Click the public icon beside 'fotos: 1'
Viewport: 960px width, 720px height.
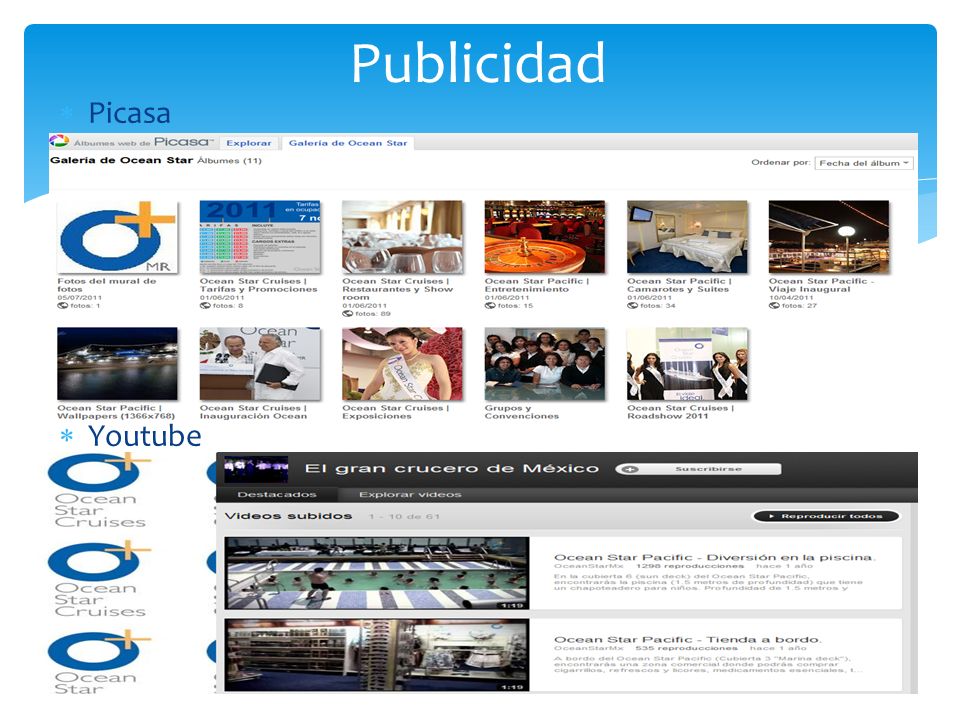pyautogui.click(x=62, y=305)
